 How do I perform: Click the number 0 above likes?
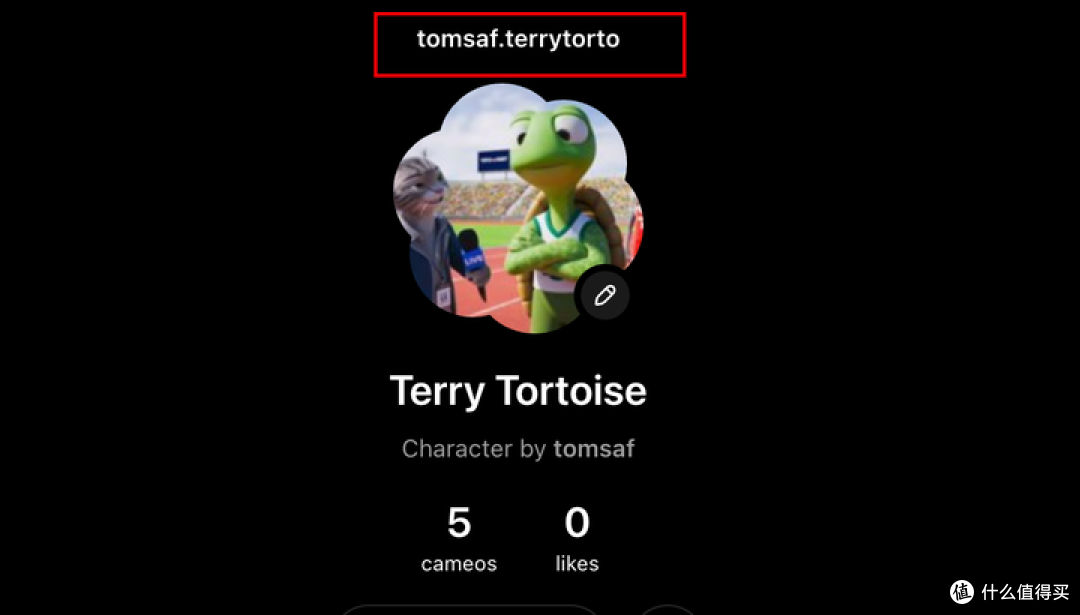pyautogui.click(x=577, y=523)
